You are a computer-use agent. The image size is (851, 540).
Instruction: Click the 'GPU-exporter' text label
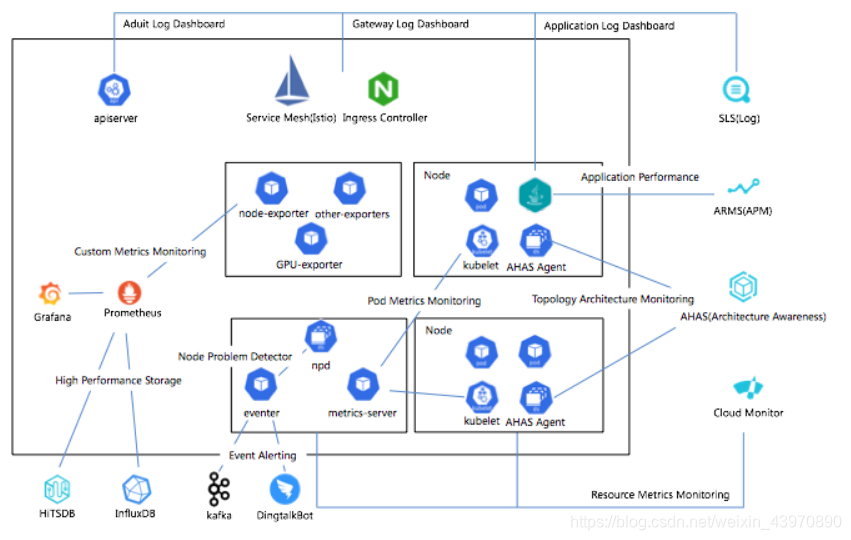point(309,264)
